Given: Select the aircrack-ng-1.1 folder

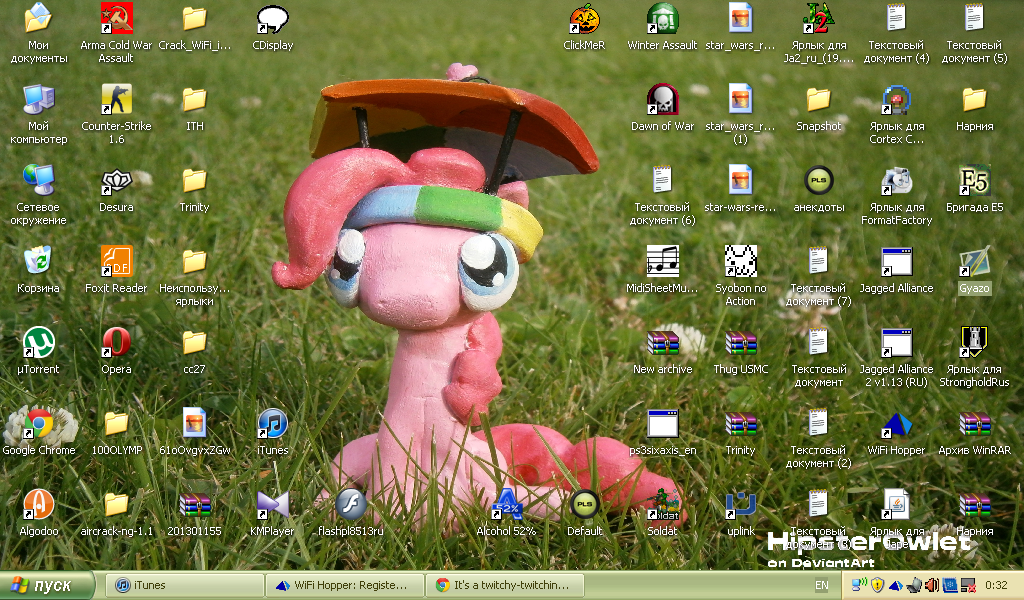Looking at the screenshot, I should click(116, 504).
